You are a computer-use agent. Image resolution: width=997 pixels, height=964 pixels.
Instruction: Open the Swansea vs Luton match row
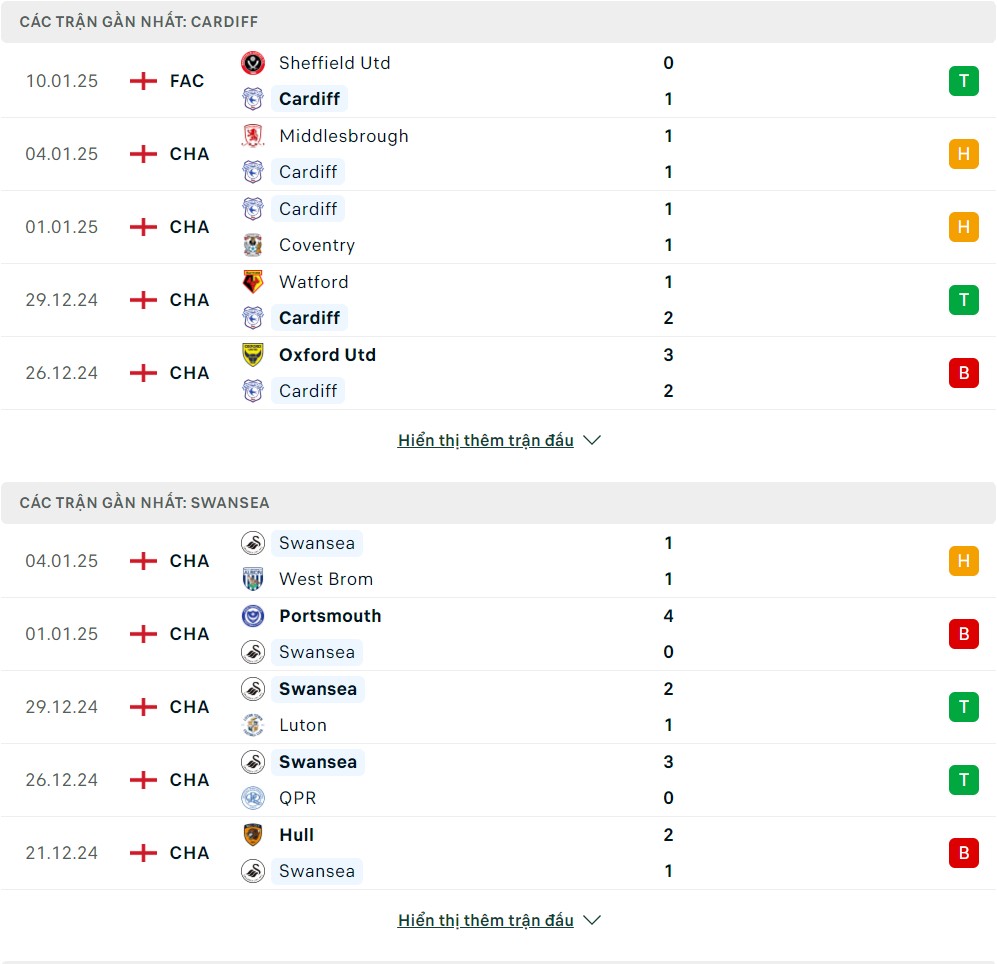point(498,707)
